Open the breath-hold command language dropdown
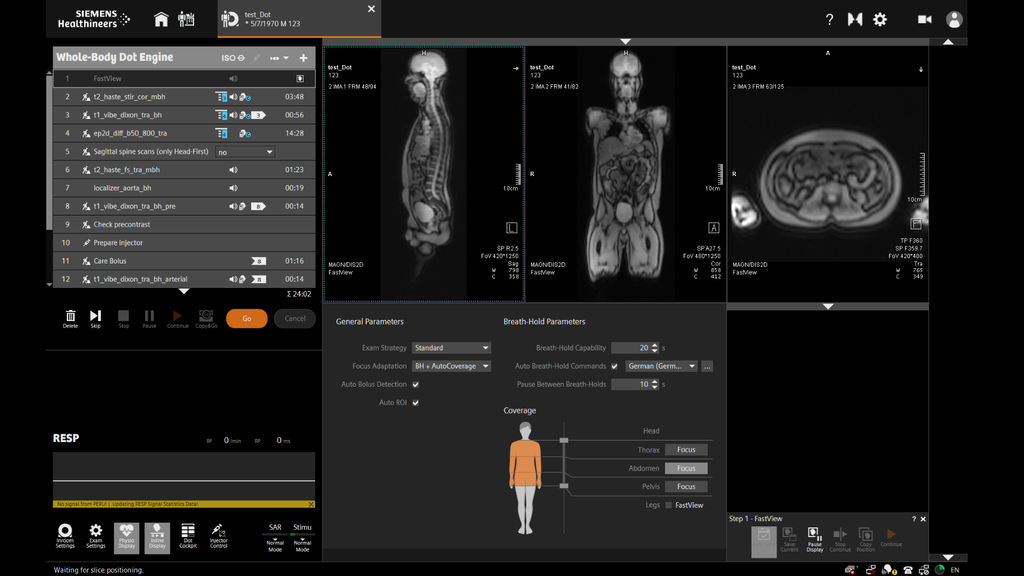 (x=661, y=366)
